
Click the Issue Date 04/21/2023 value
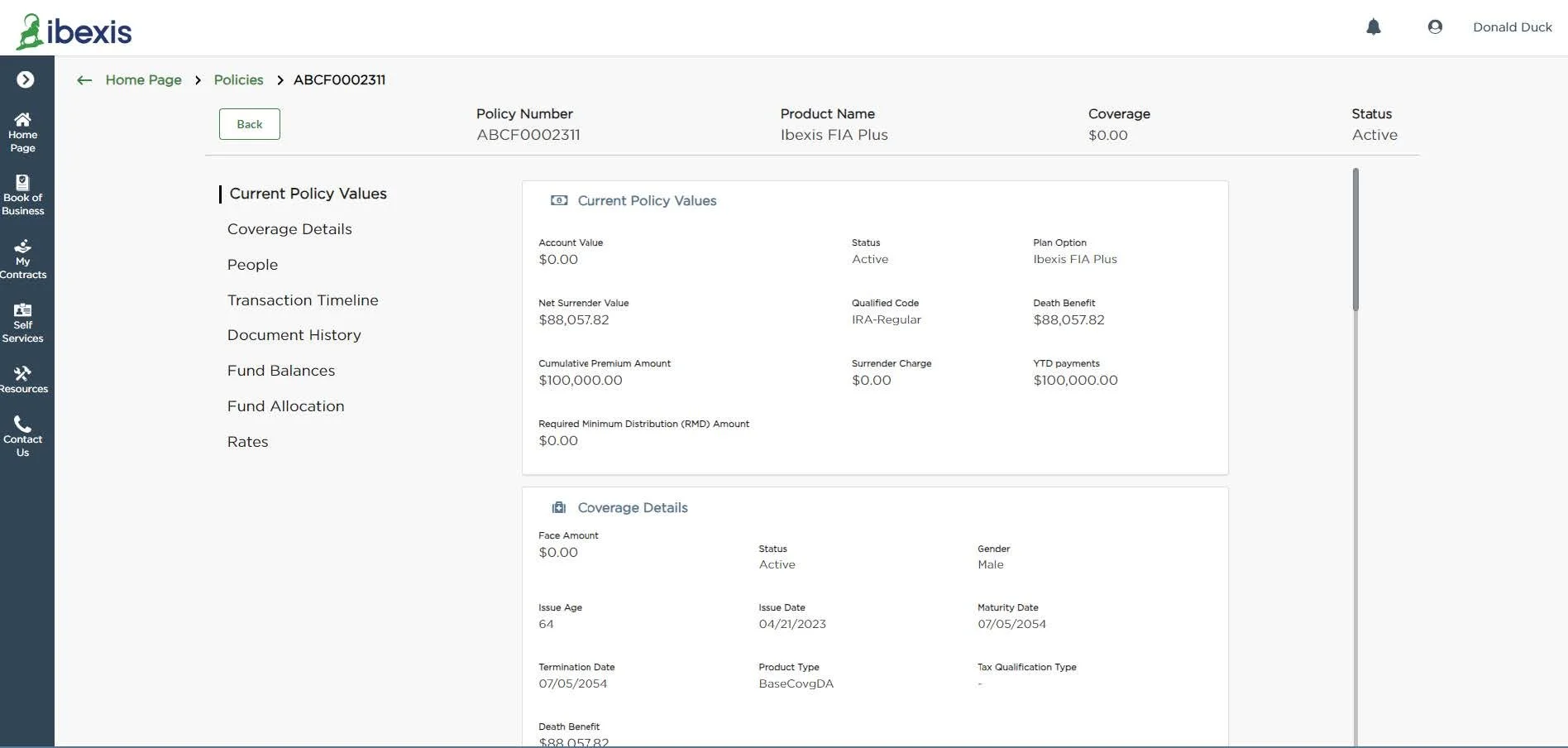pos(791,625)
